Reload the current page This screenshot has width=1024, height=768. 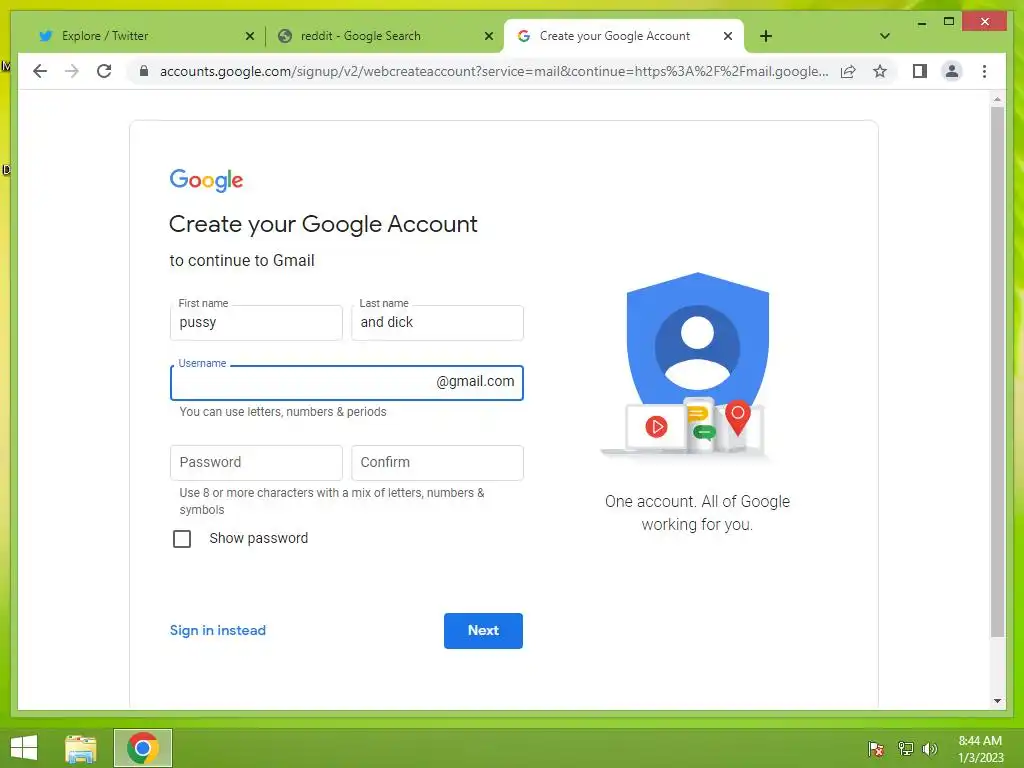click(104, 71)
